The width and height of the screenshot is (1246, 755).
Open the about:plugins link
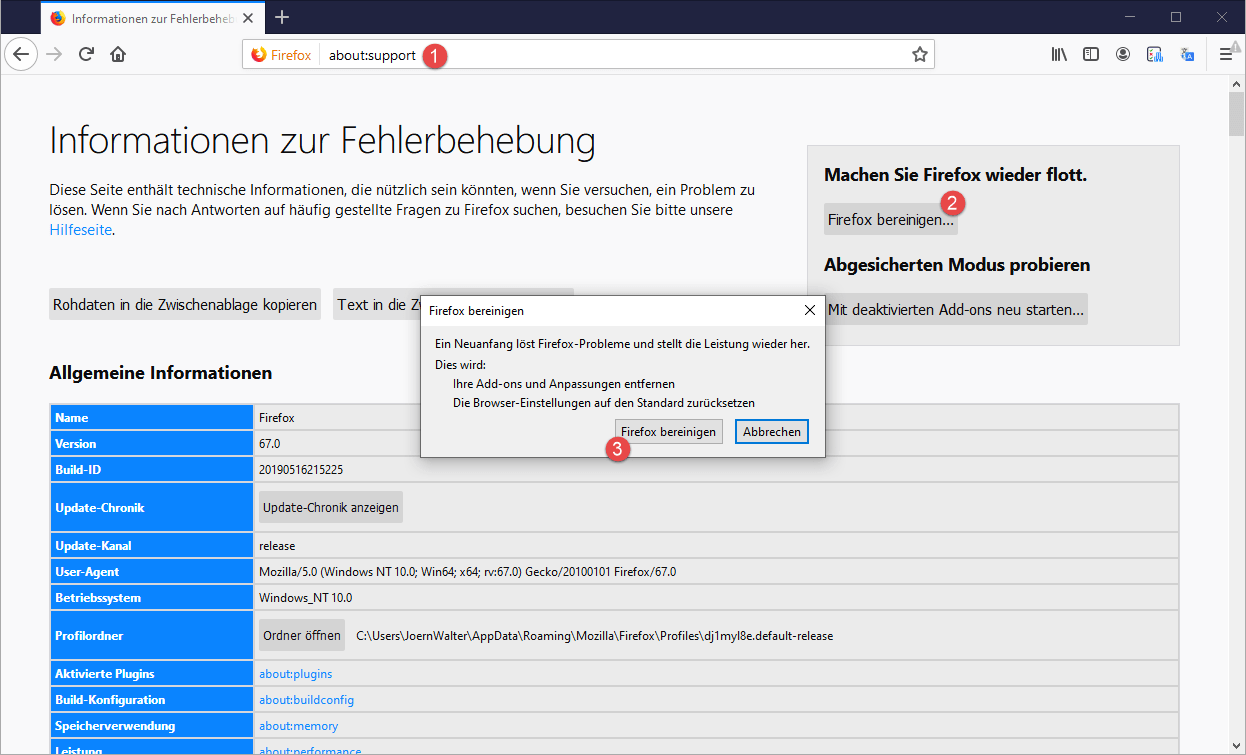coord(295,674)
